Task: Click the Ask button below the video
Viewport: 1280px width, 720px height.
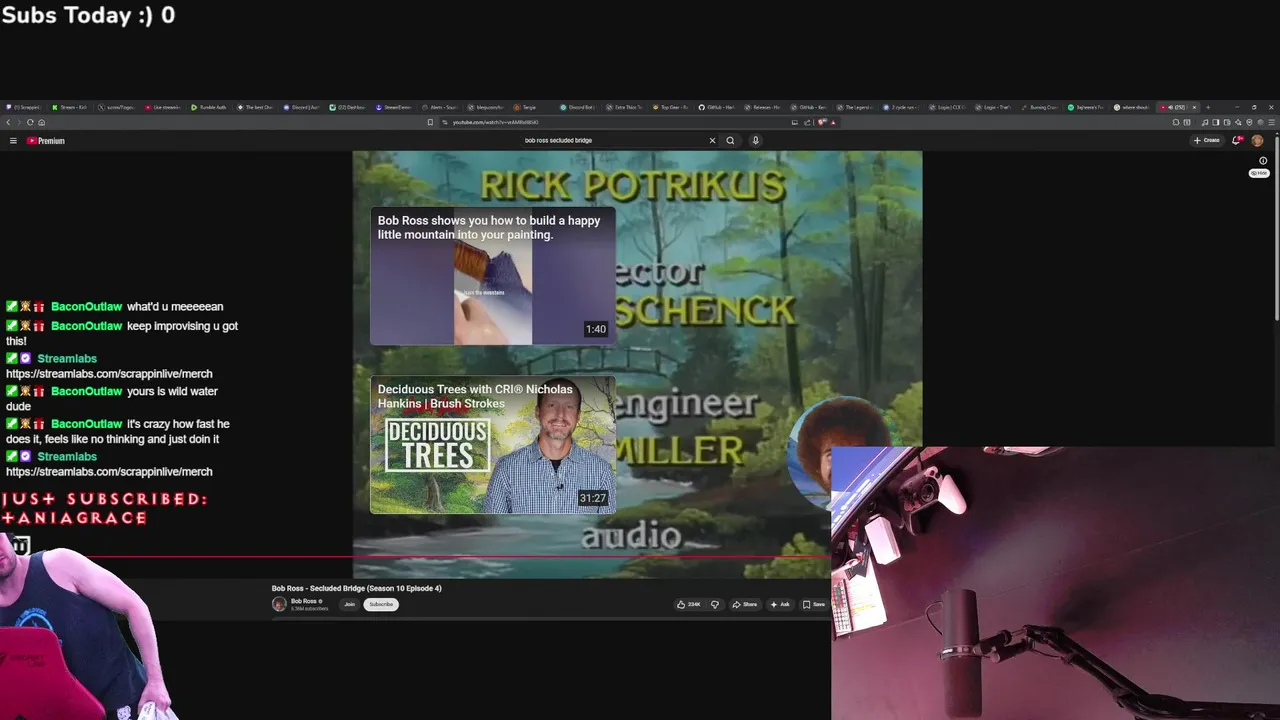Action: pos(780,604)
